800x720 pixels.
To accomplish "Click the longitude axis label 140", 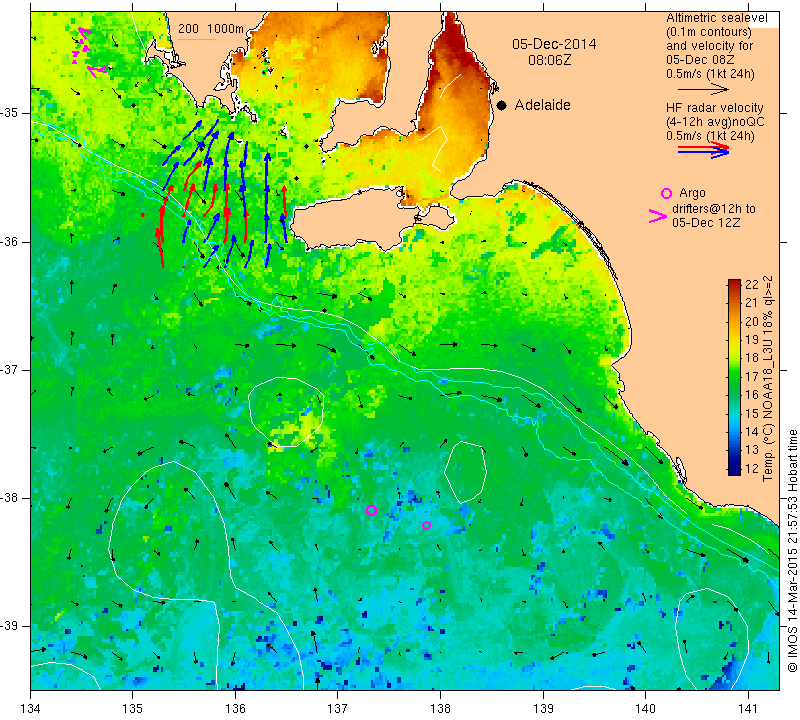I will 645,708.
